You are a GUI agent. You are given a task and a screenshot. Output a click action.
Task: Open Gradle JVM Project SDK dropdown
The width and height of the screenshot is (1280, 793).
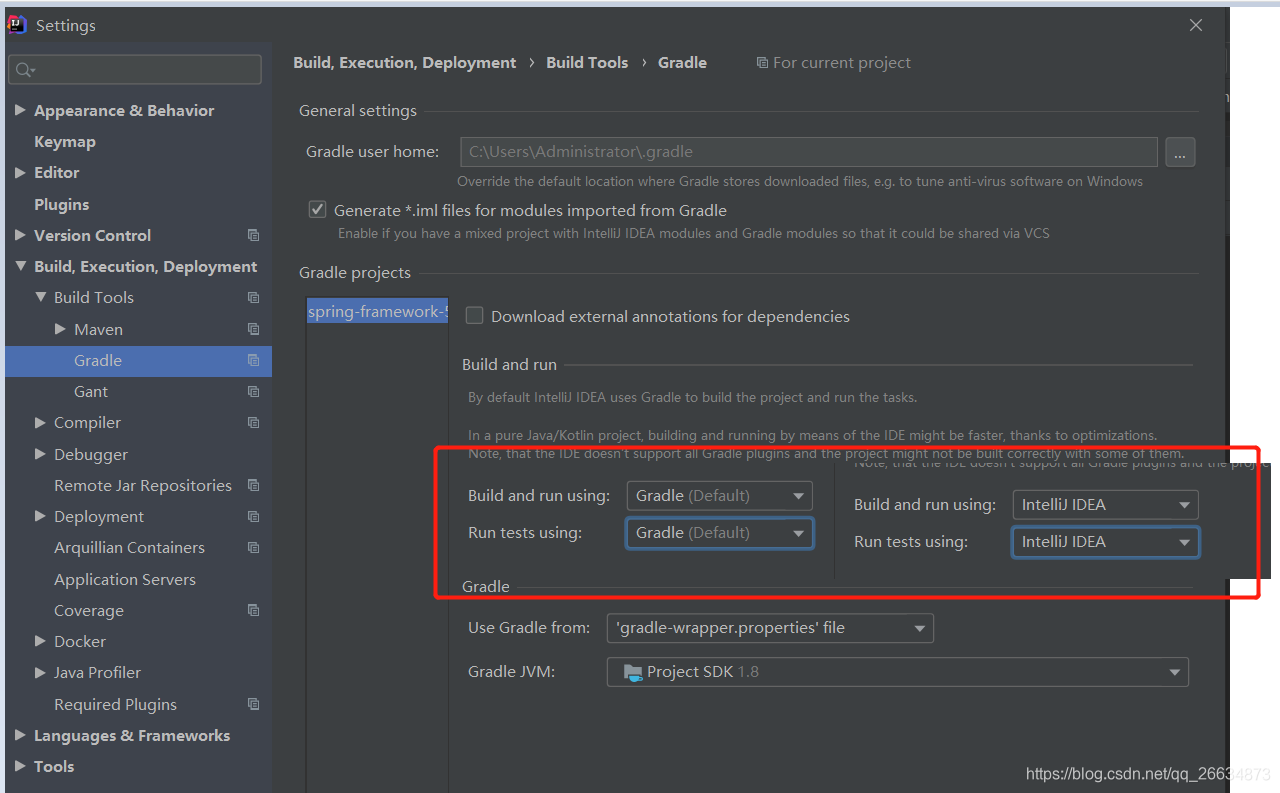[897, 672]
